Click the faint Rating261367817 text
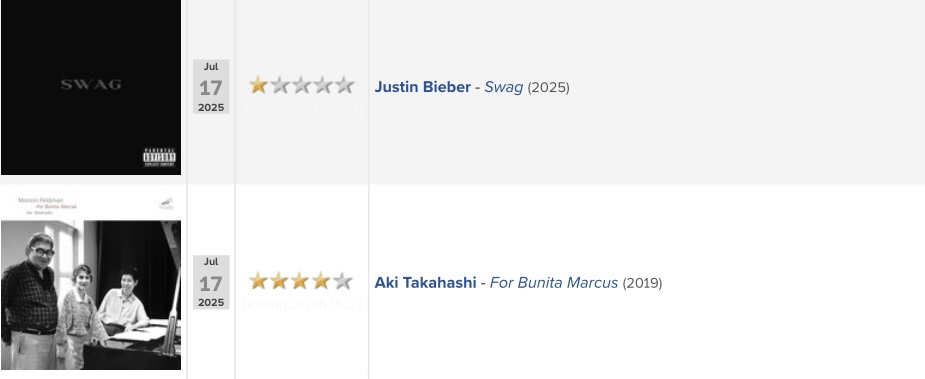The width and height of the screenshot is (925, 379). click(301, 305)
